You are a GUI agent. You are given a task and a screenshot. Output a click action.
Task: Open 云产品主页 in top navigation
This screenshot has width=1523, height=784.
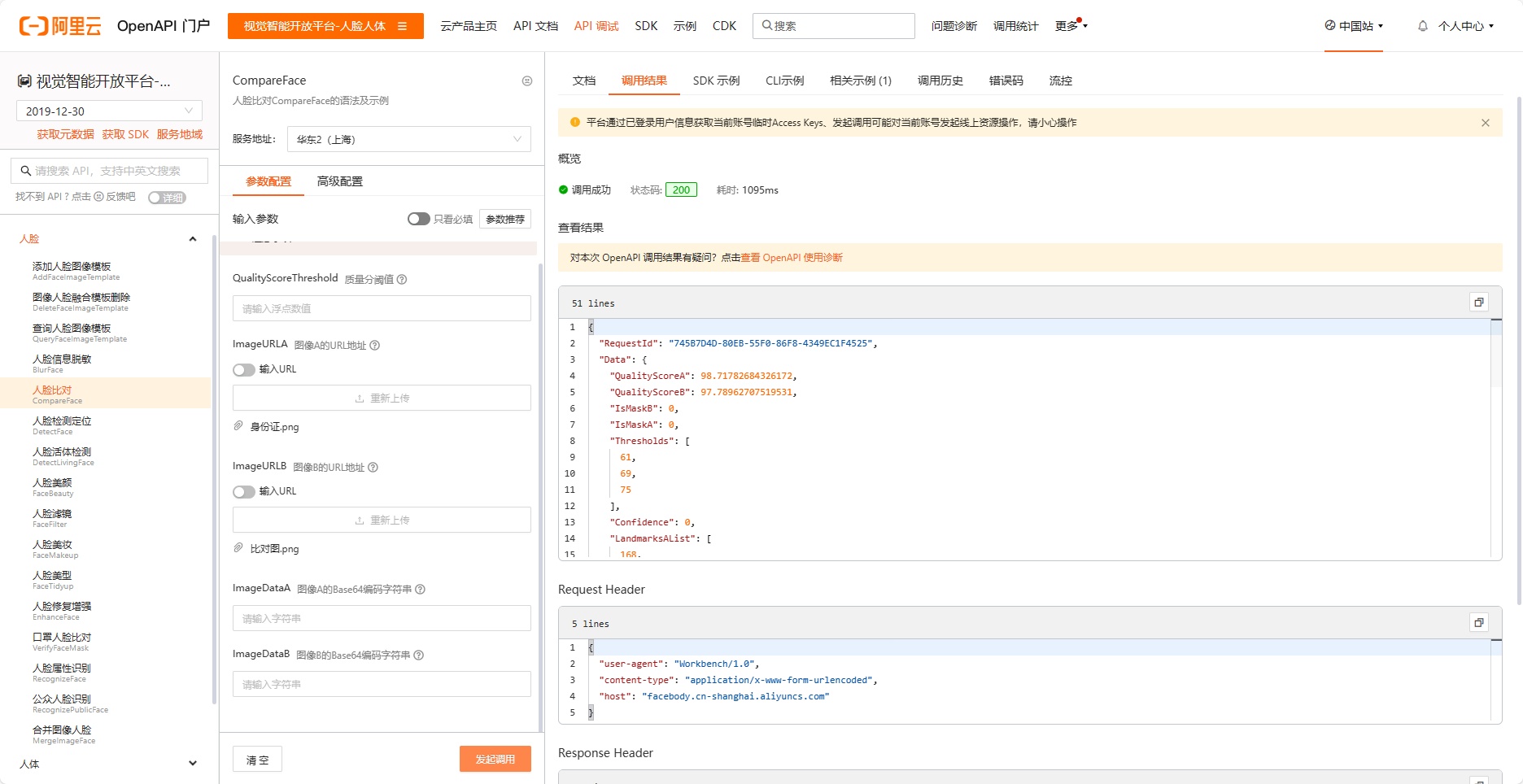point(469,26)
